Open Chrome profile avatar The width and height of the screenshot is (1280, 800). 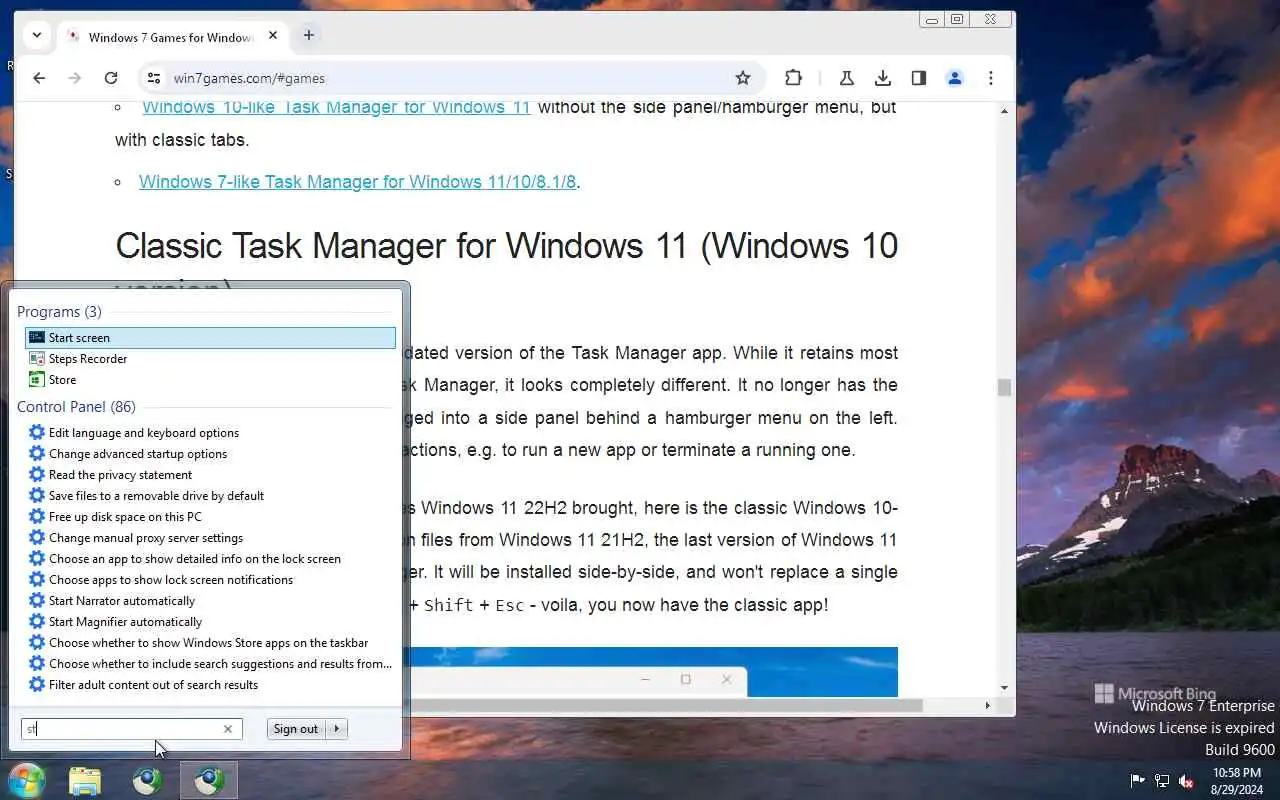954,78
